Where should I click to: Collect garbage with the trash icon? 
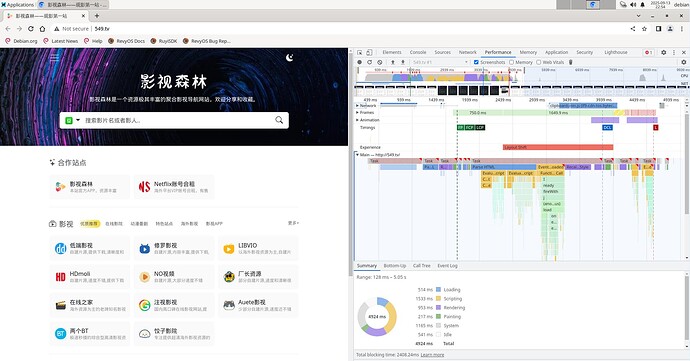(x=571, y=63)
